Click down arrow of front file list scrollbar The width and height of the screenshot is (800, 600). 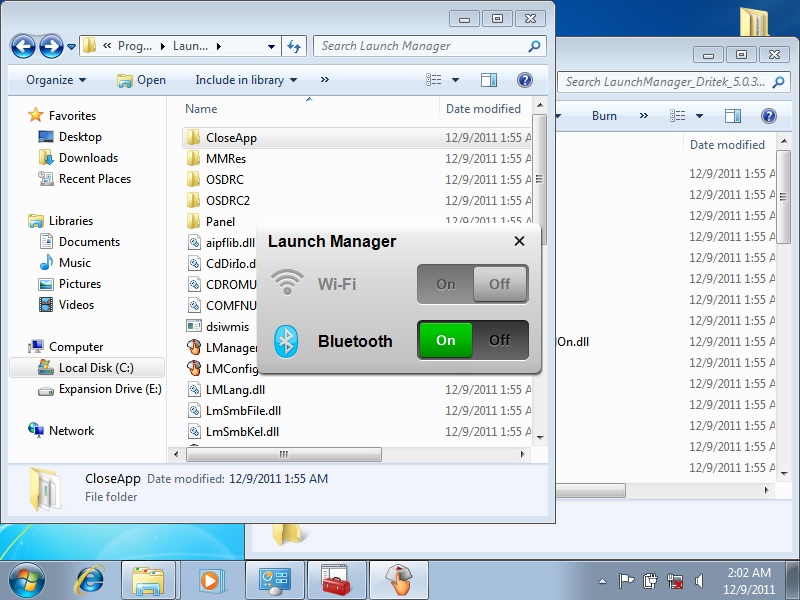[540, 437]
